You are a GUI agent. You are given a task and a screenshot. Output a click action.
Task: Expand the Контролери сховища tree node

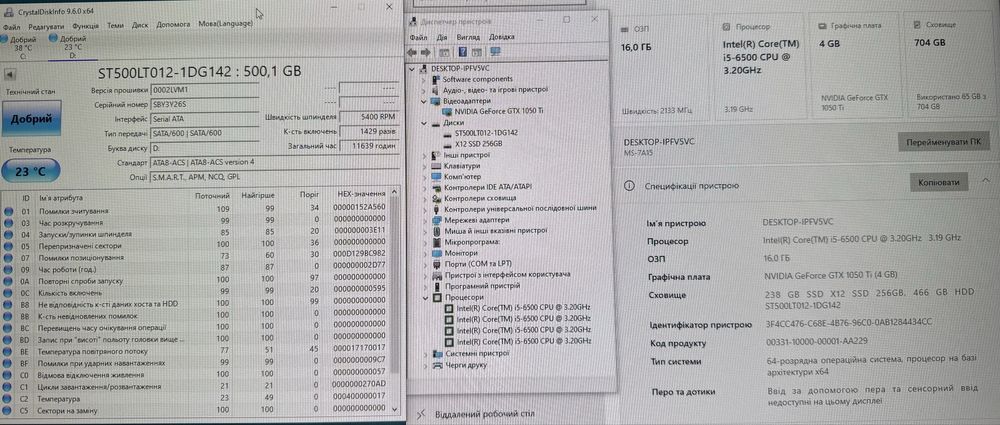(x=425, y=198)
